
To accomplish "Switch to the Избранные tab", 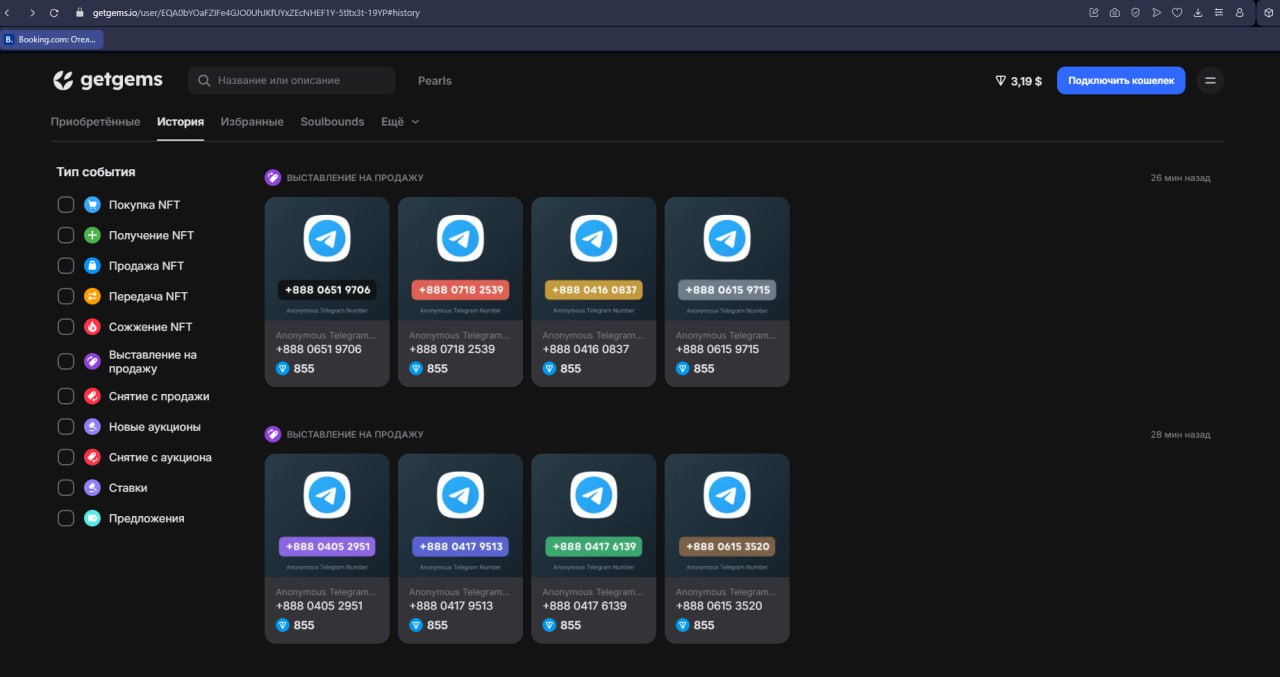I will click(x=252, y=122).
